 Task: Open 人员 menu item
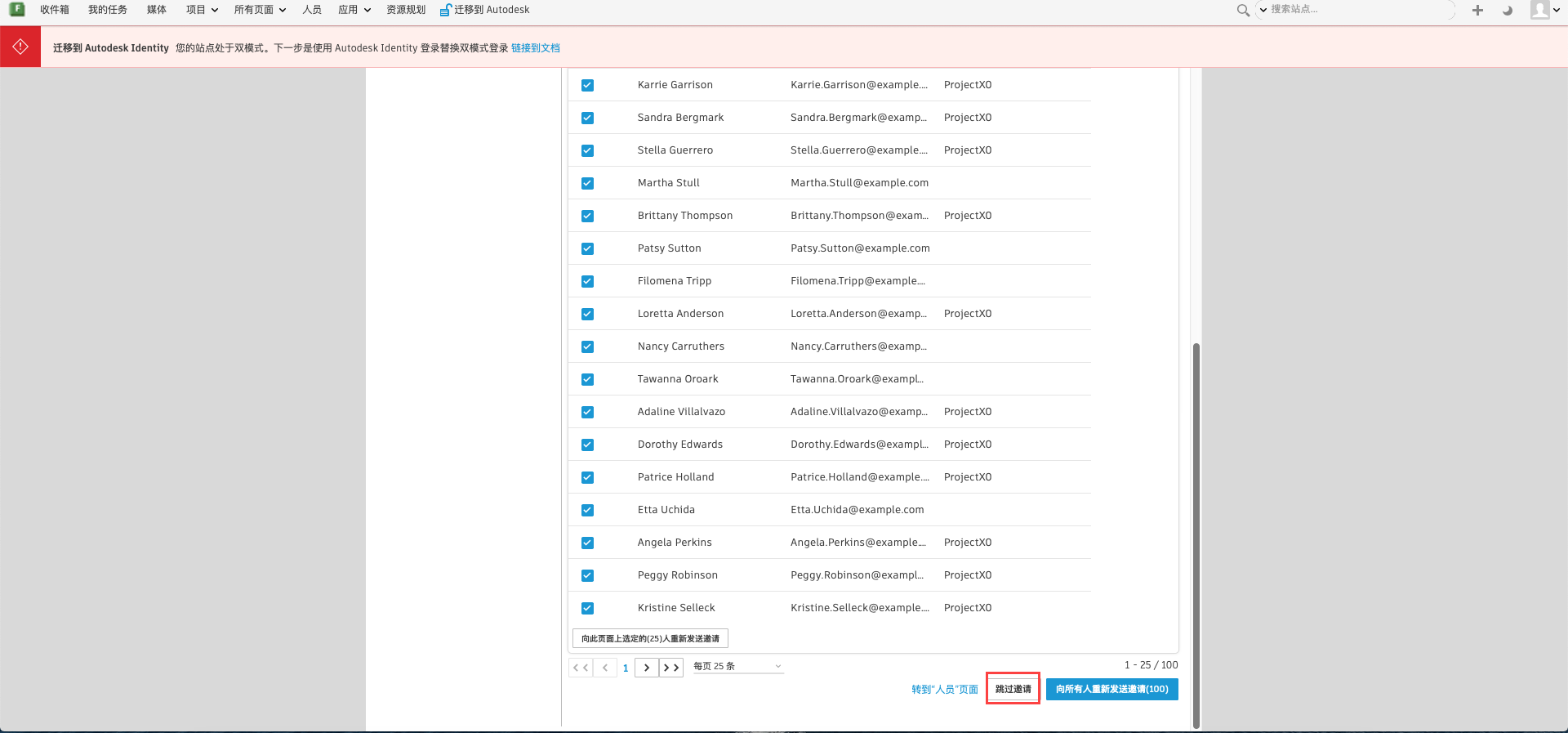click(x=312, y=10)
